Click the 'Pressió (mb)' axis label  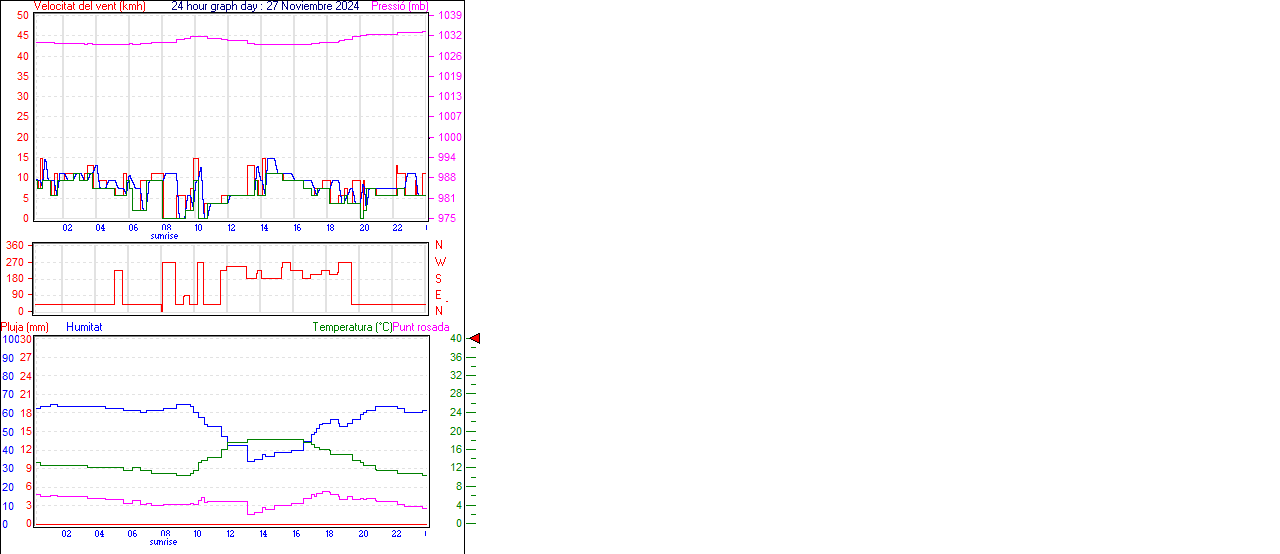coord(399,6)
